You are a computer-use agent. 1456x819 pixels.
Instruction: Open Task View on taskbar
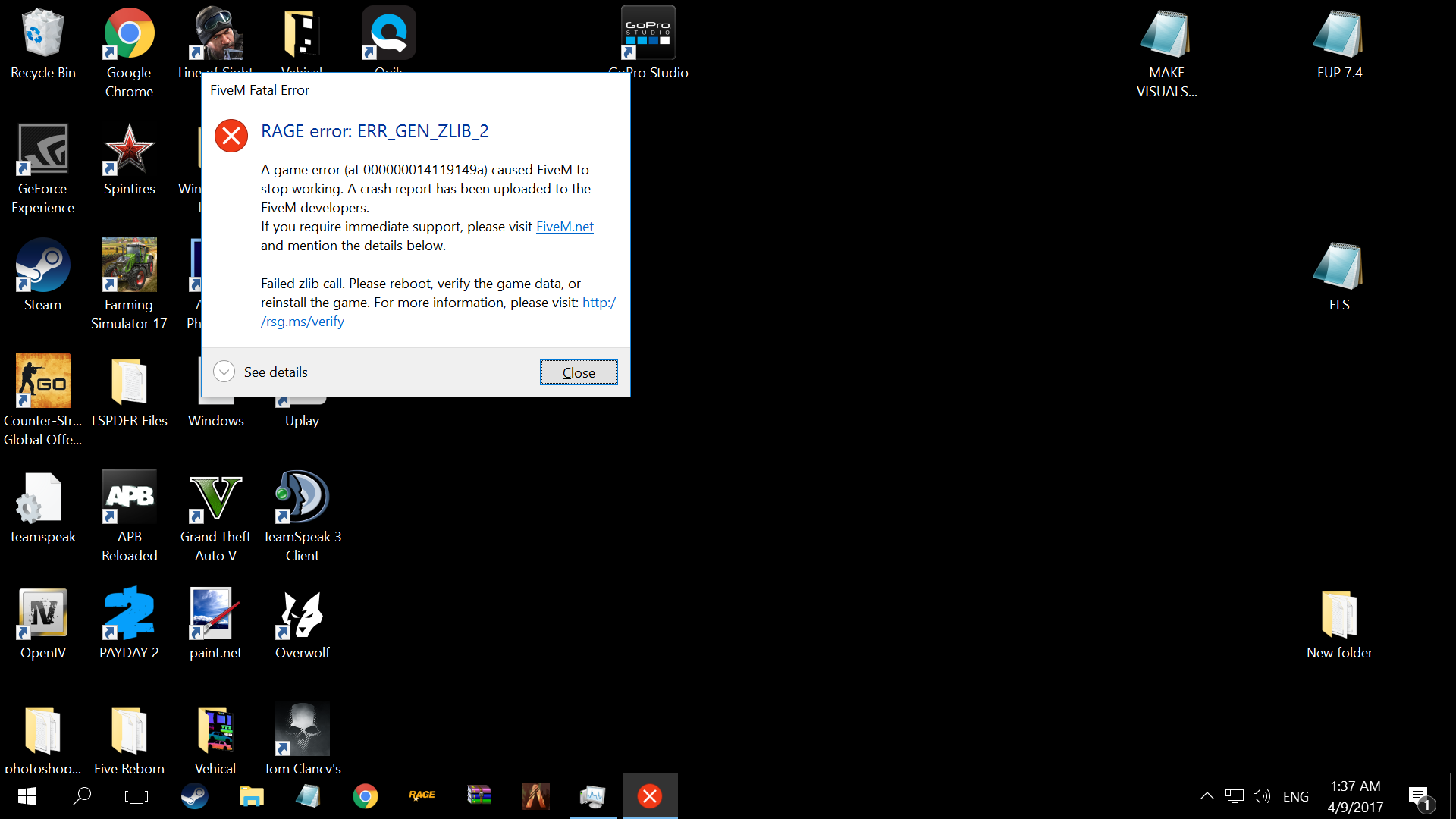point(136,796)
